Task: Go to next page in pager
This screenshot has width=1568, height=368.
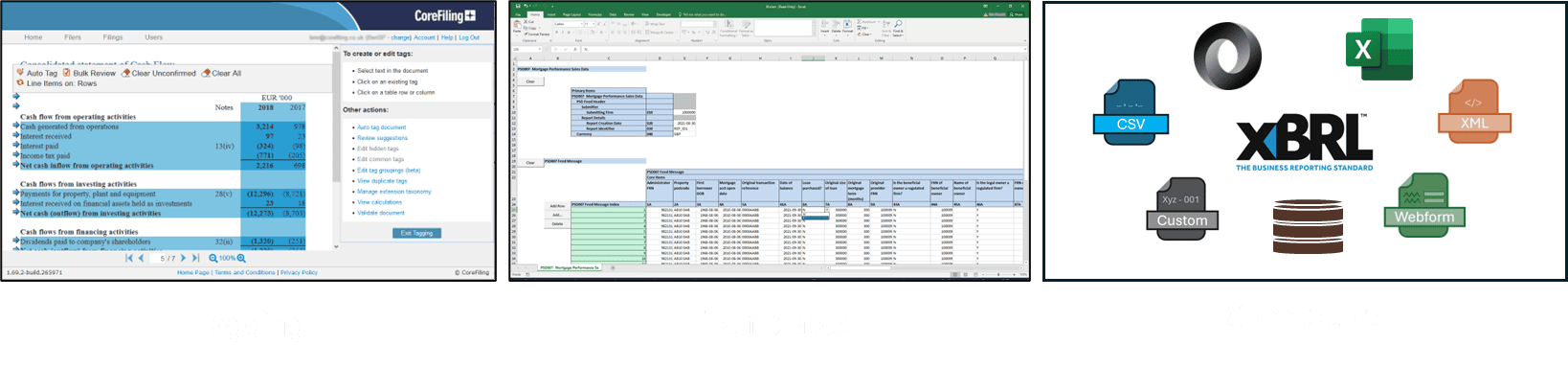Action: click(184, 258)
